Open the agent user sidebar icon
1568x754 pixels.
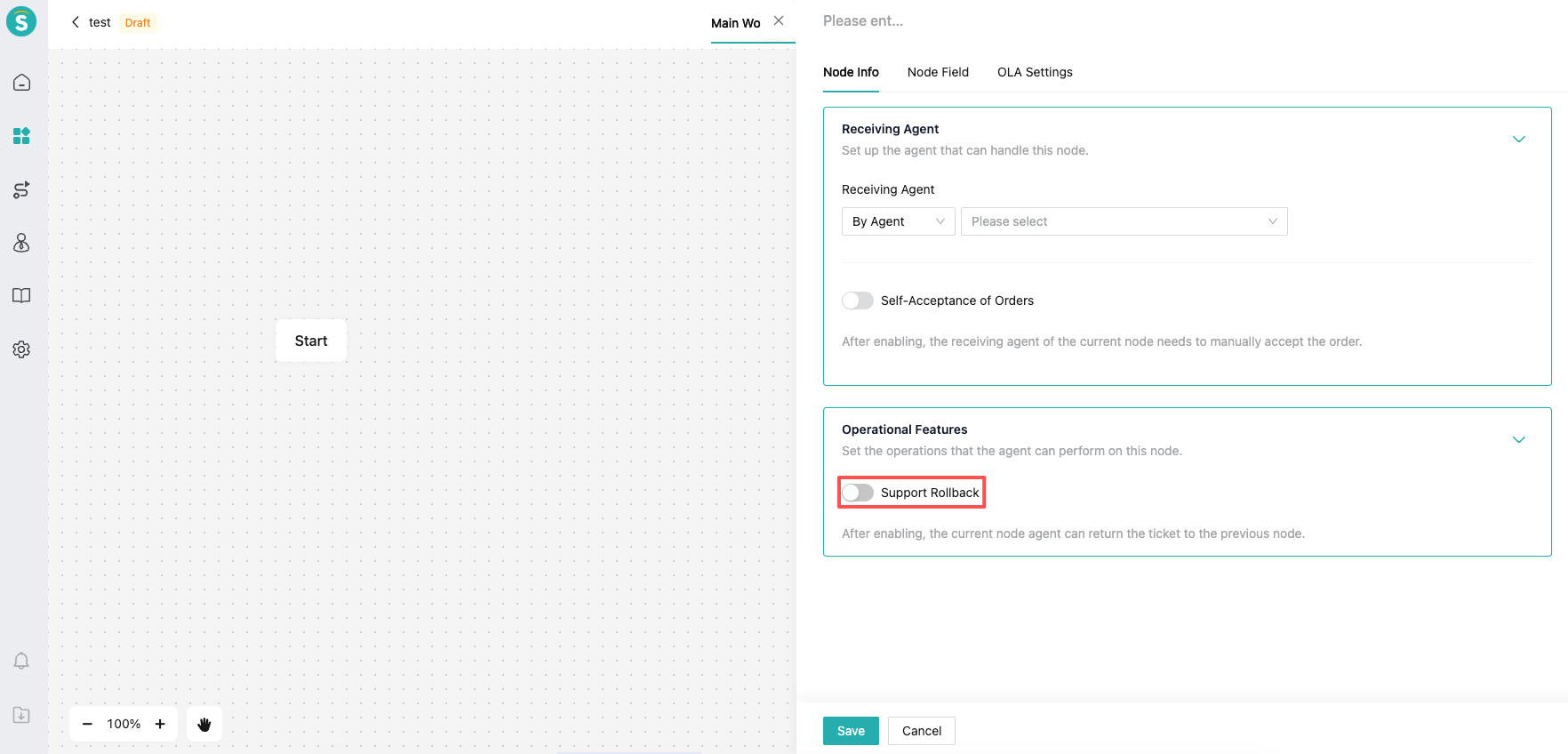[x=21, y=243]
